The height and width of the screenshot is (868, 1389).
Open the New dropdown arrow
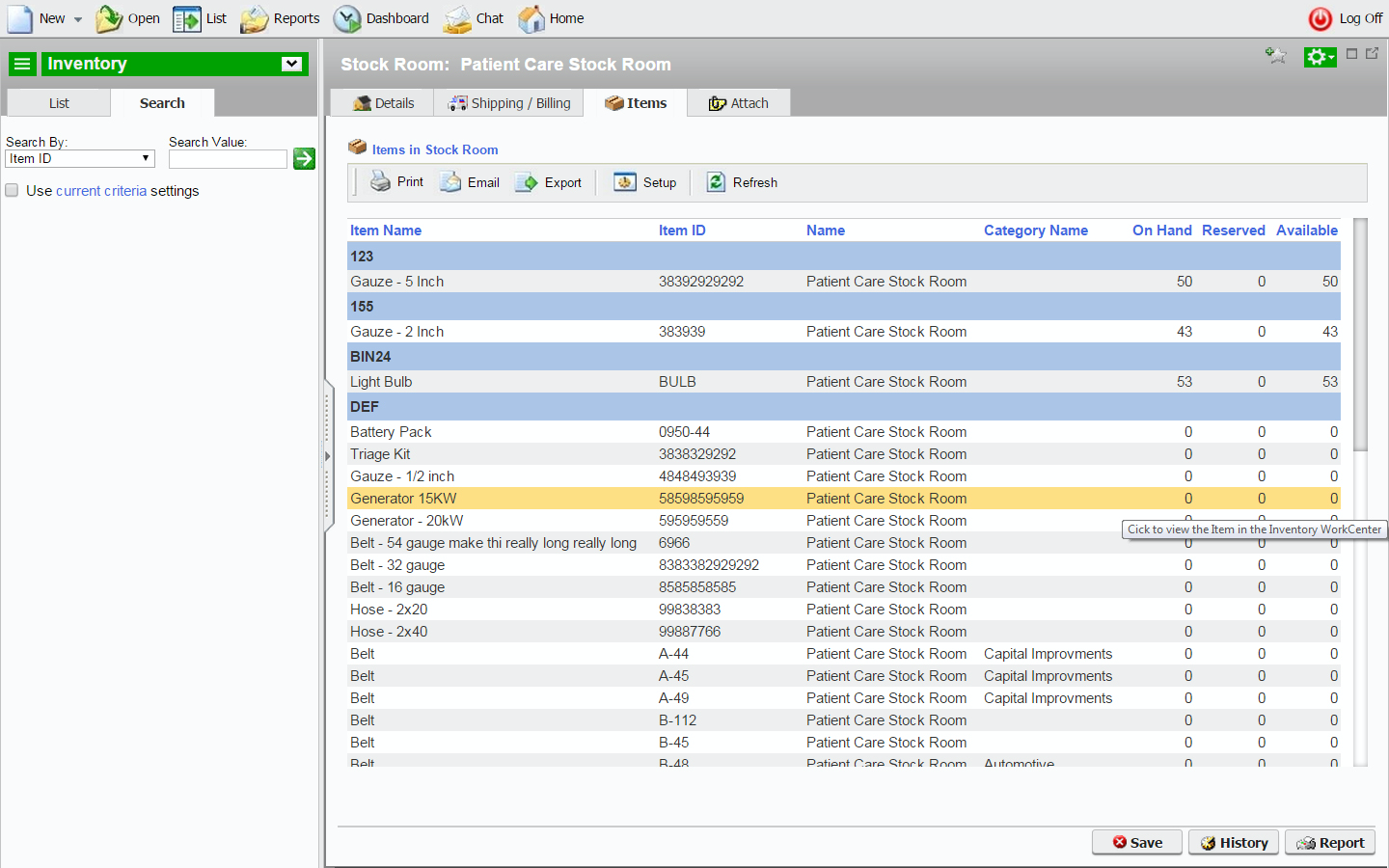(x=78, y=19)
